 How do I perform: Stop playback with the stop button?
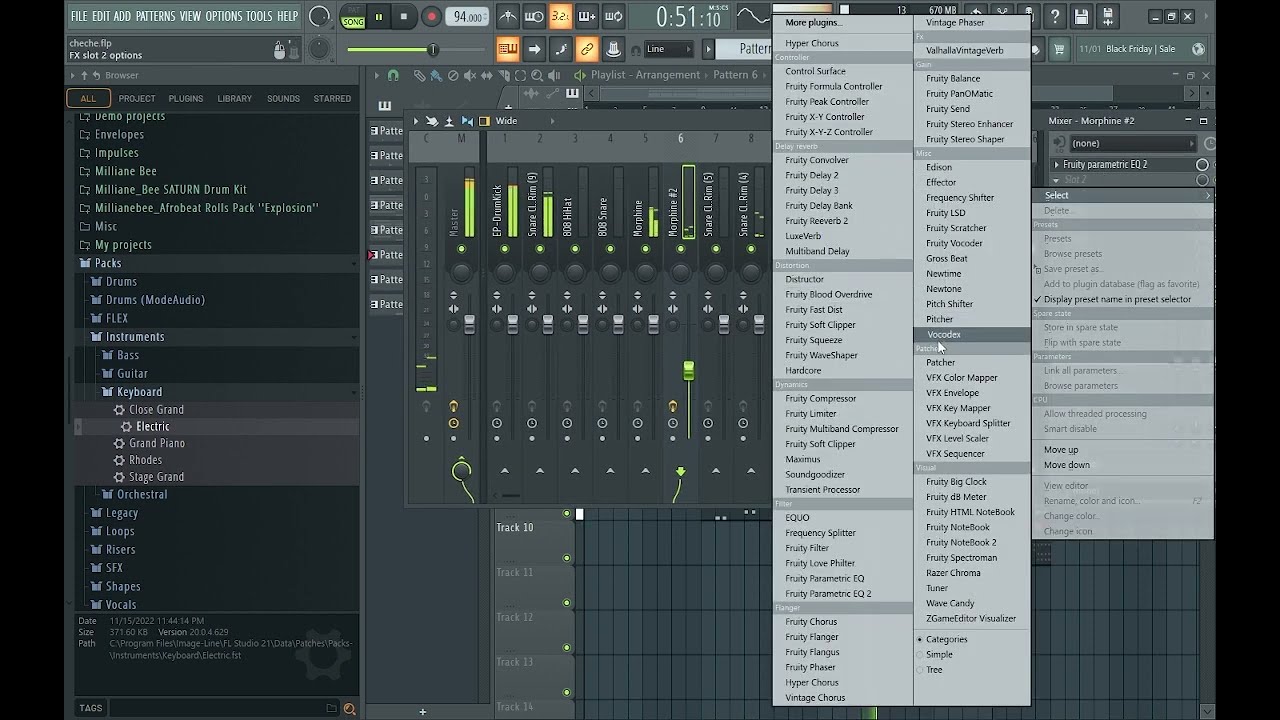(x=404, y=16)
